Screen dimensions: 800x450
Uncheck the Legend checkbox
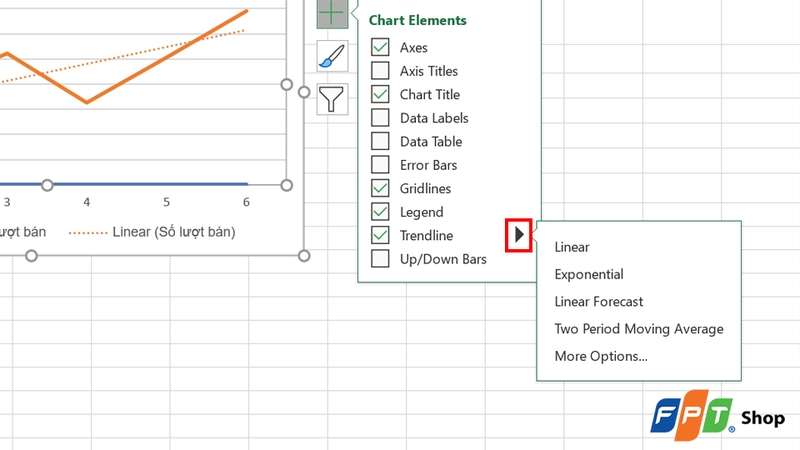381,212
